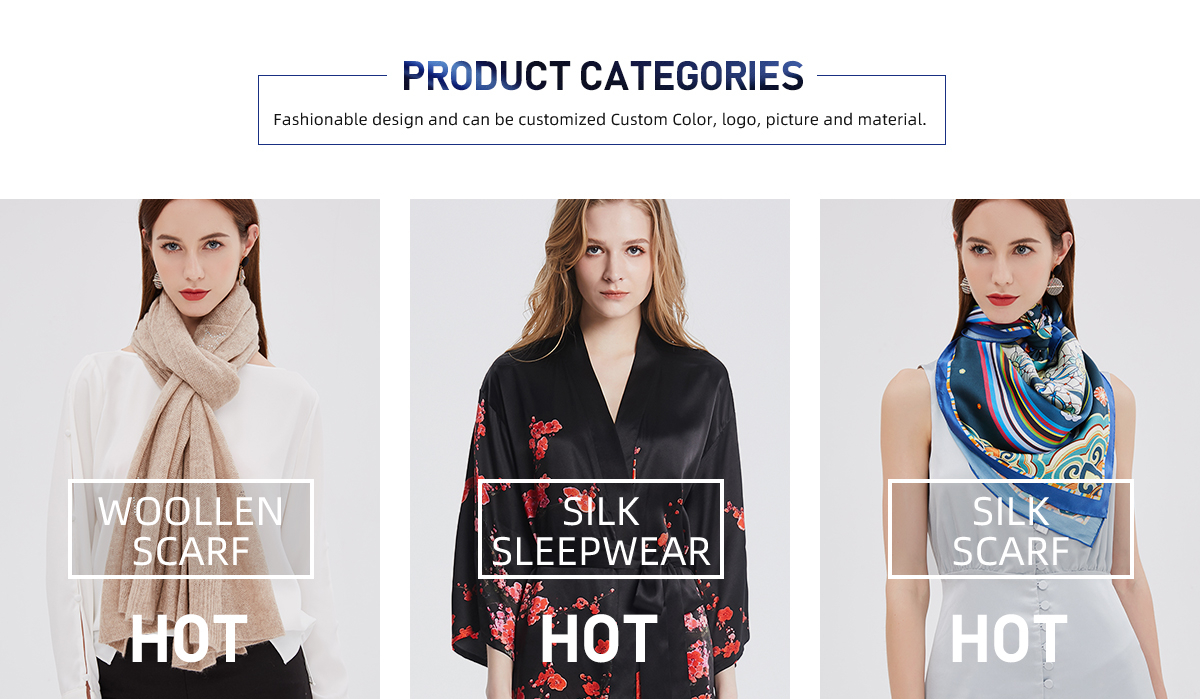
Task: Open the Silk Sleepwear category label
Action: pos(601,529)
